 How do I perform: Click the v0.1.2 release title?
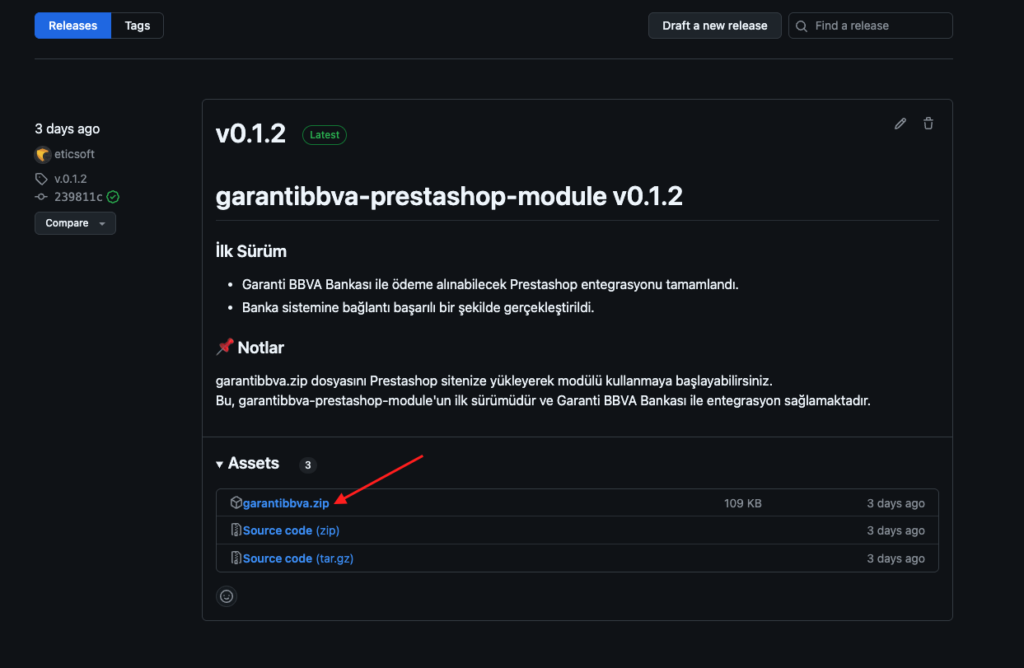point(251,134)
